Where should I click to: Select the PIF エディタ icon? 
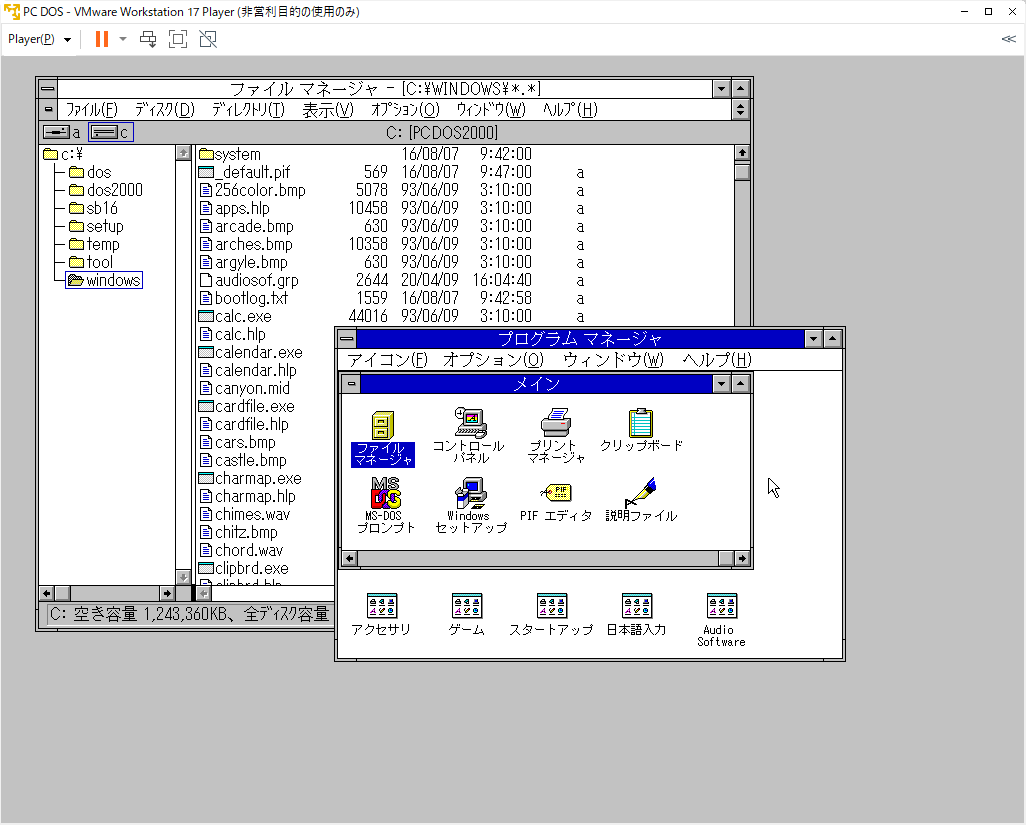tap(556, 502)
